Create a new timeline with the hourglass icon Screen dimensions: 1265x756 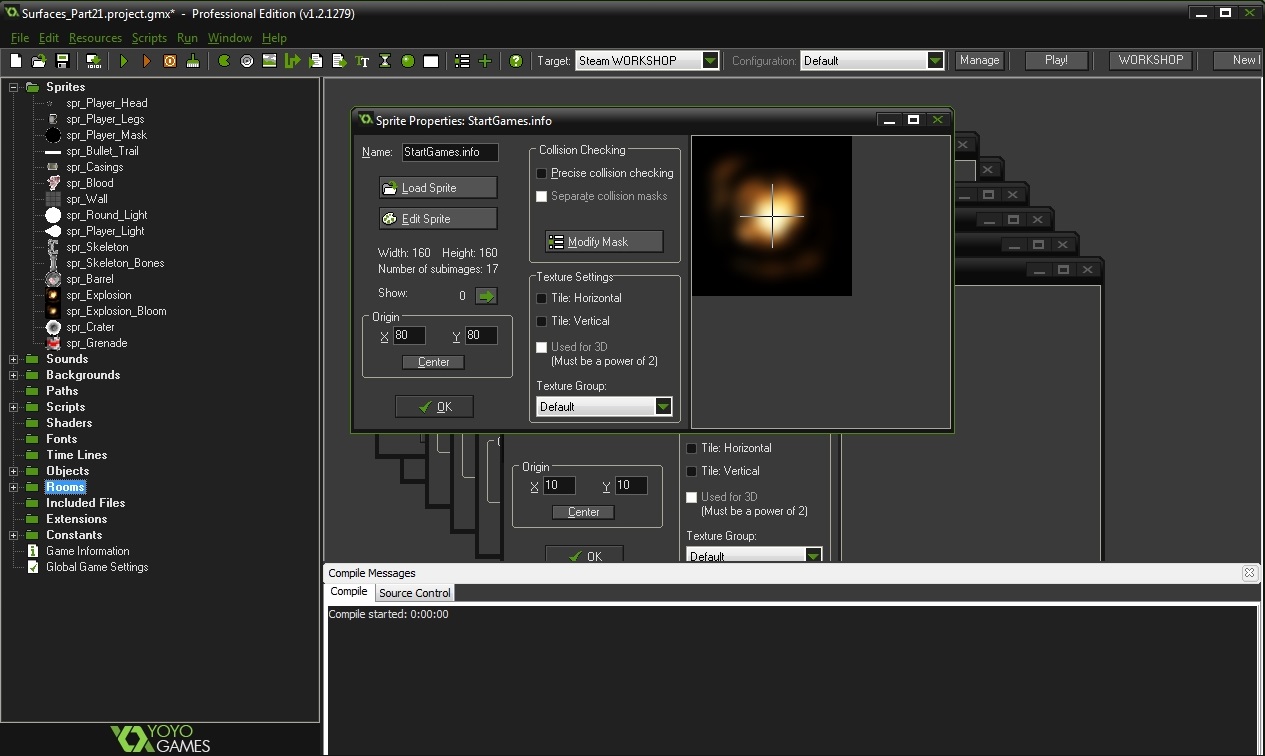[385, 61]
